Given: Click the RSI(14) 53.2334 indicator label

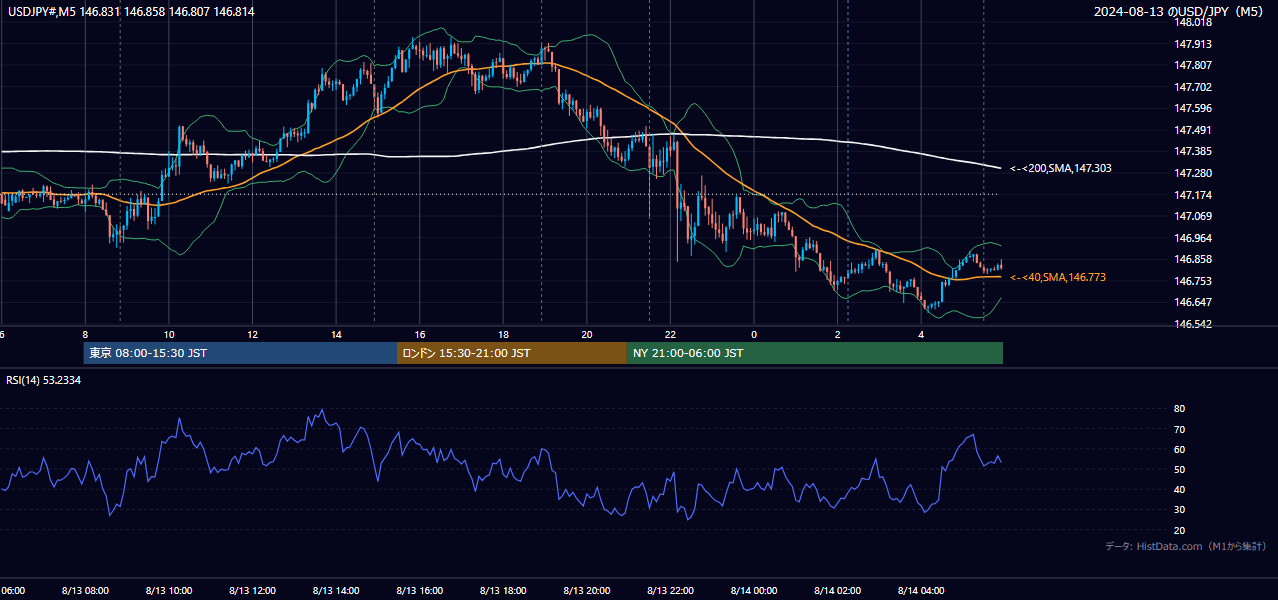Looking at the screenshot, I should [x=44, y=380].
